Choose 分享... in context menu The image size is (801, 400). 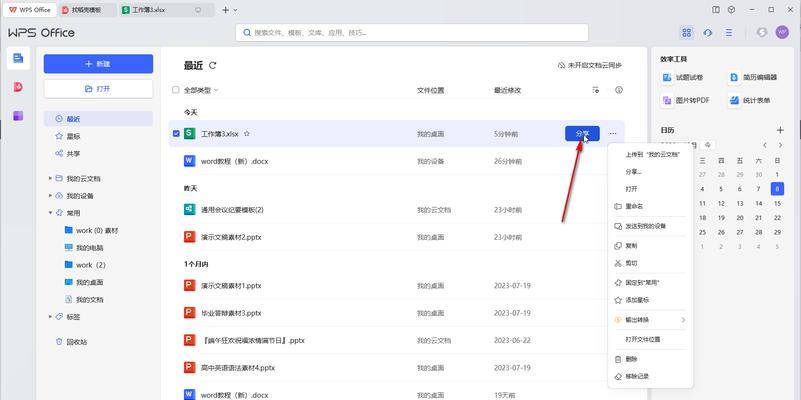[x=650, y=172]
